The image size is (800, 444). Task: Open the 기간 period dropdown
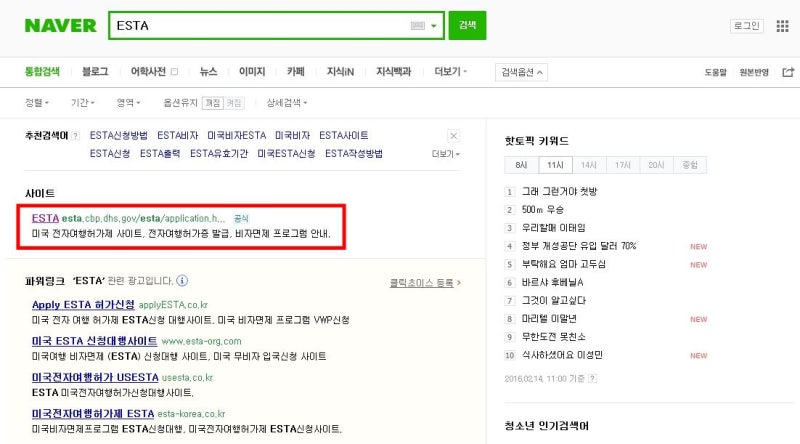pyautogui.click(x=83, y=103)
